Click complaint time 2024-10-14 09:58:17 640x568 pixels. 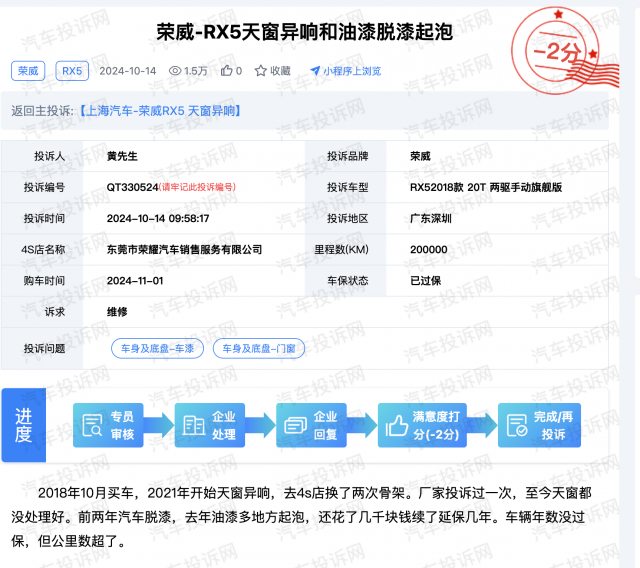click(158, 218)
